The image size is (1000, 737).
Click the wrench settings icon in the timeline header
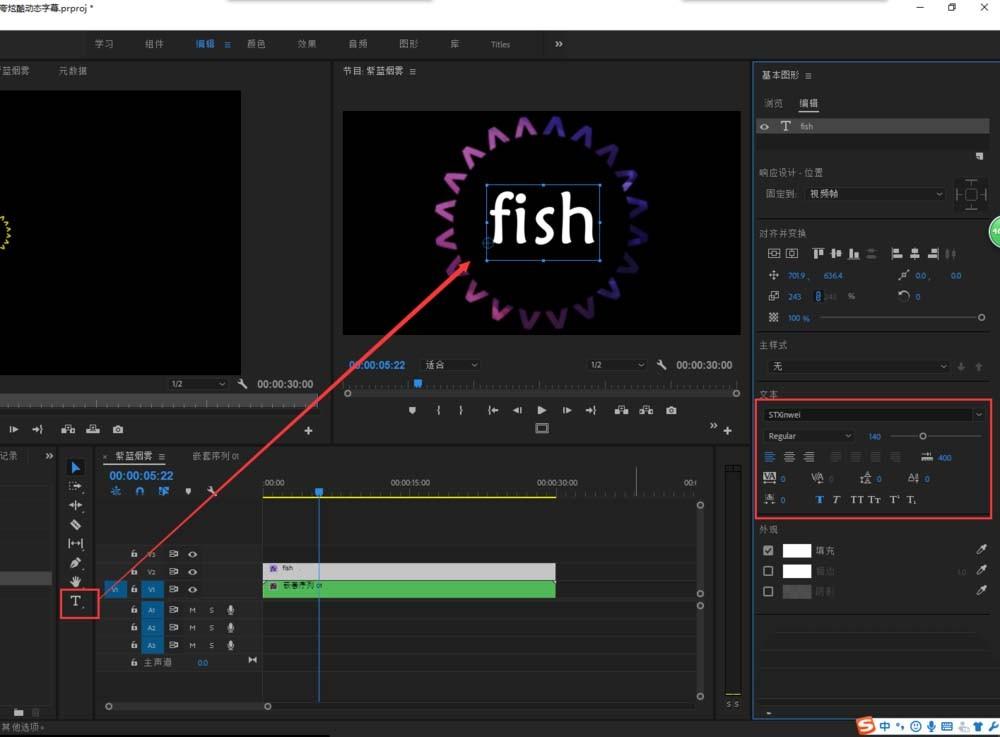pyautogui.click(x=211, y=490)
